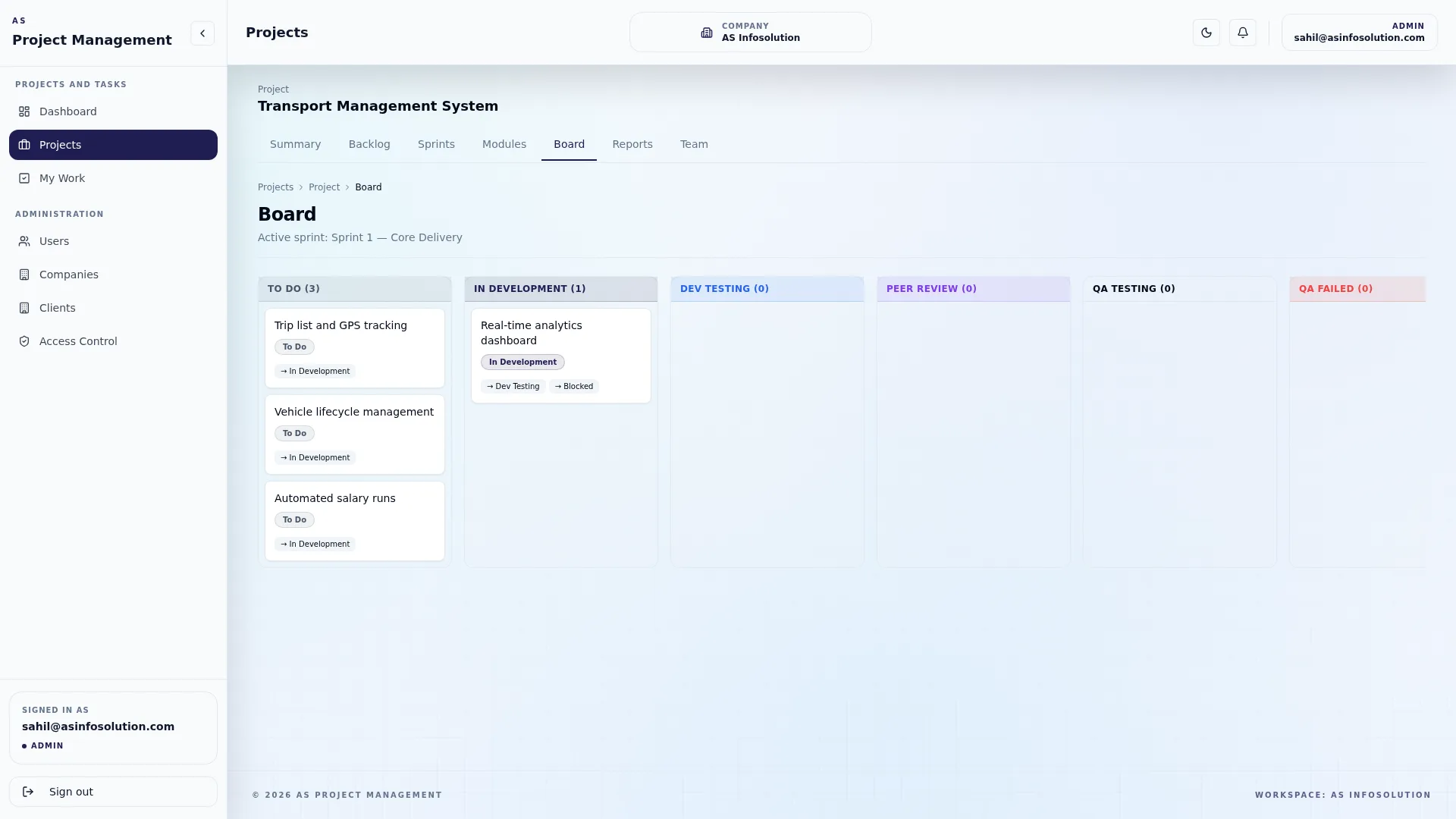Click the QA TESTING (0) column header

[x=1180, y=289]
